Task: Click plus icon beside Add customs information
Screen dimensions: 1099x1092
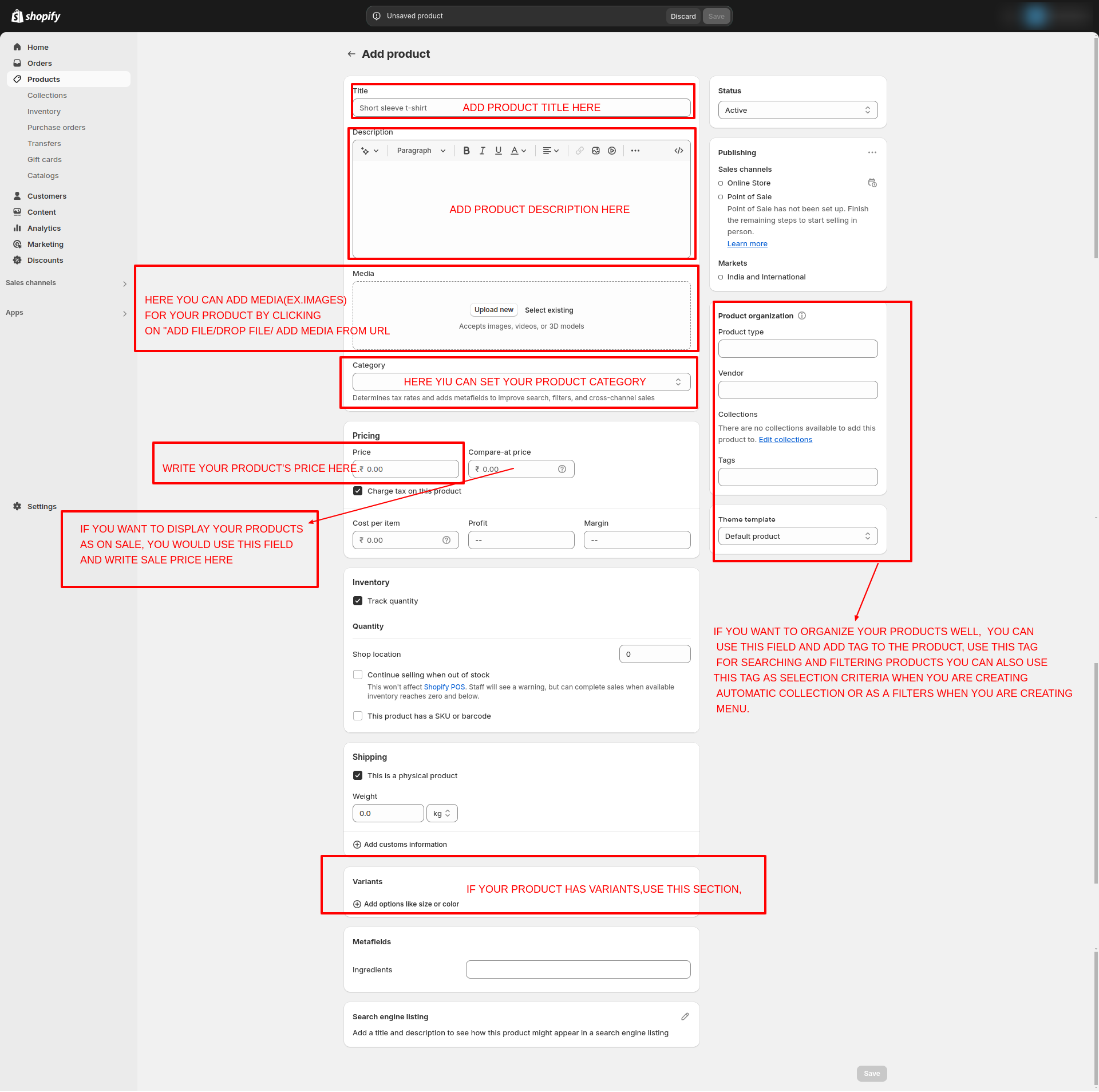Action: click(357, 845)
